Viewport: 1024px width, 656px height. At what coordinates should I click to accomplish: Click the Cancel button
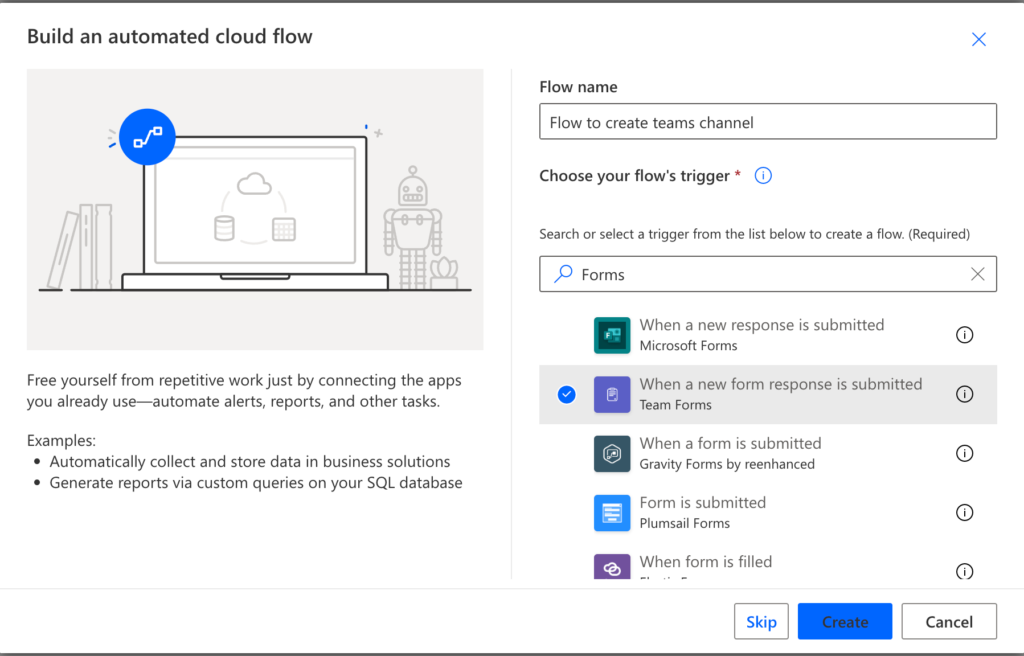[949, 621]
